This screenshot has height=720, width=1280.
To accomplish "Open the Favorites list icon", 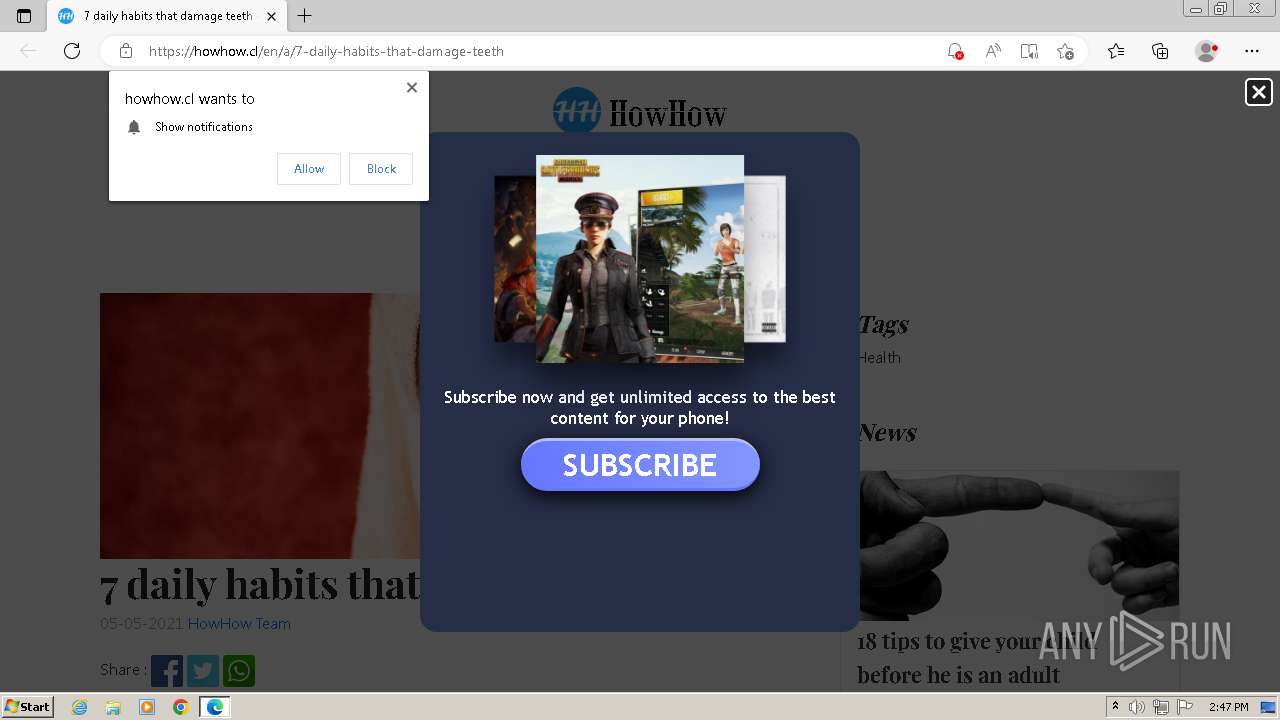I will coord(1116,51).
